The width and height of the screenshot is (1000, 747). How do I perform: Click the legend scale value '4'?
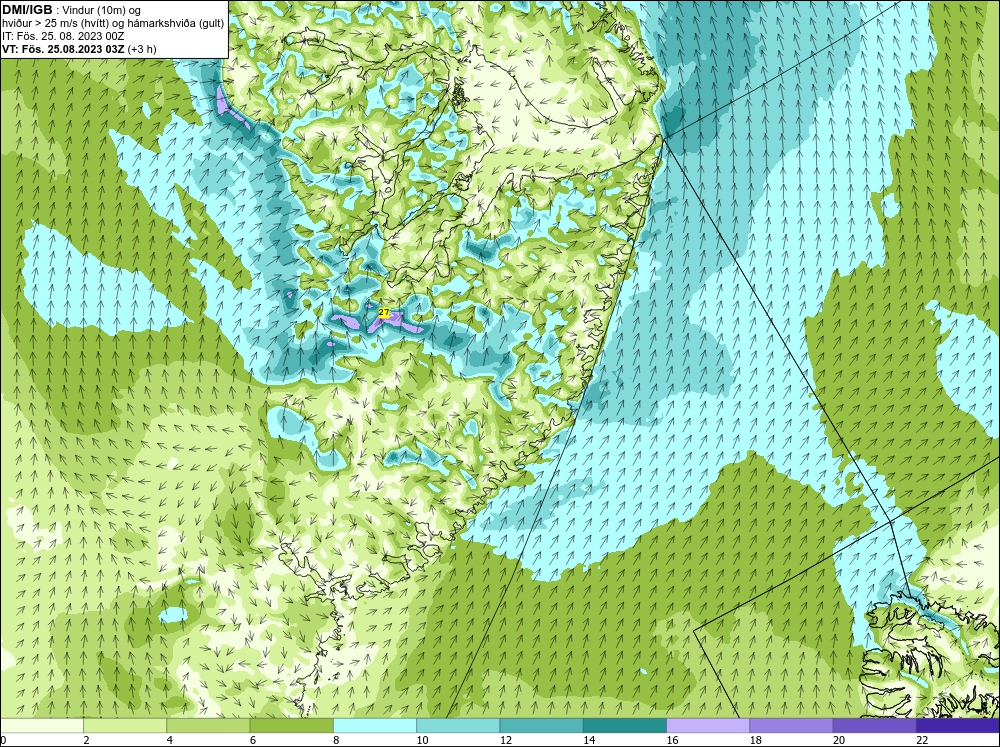(x=170, y=740)
